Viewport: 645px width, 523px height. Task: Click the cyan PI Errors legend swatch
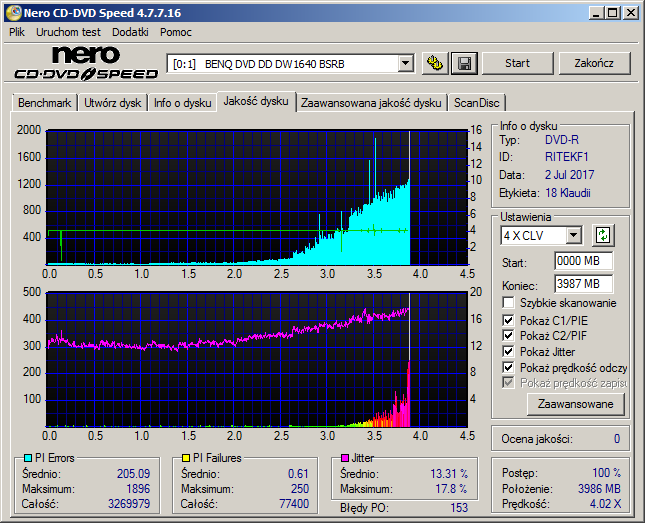pos(28,458)
